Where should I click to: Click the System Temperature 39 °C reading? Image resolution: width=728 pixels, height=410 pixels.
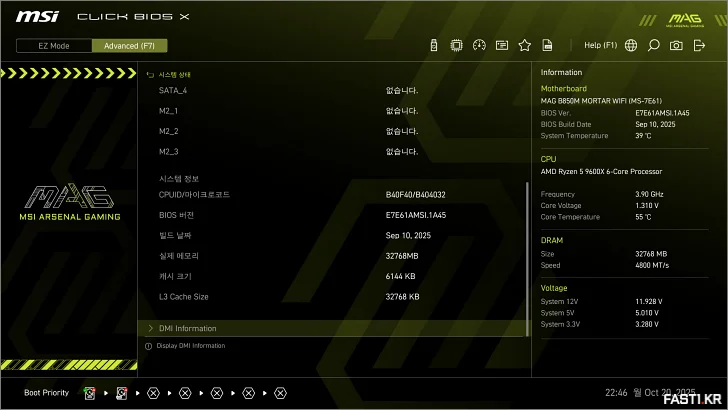(x=643, y=136)
